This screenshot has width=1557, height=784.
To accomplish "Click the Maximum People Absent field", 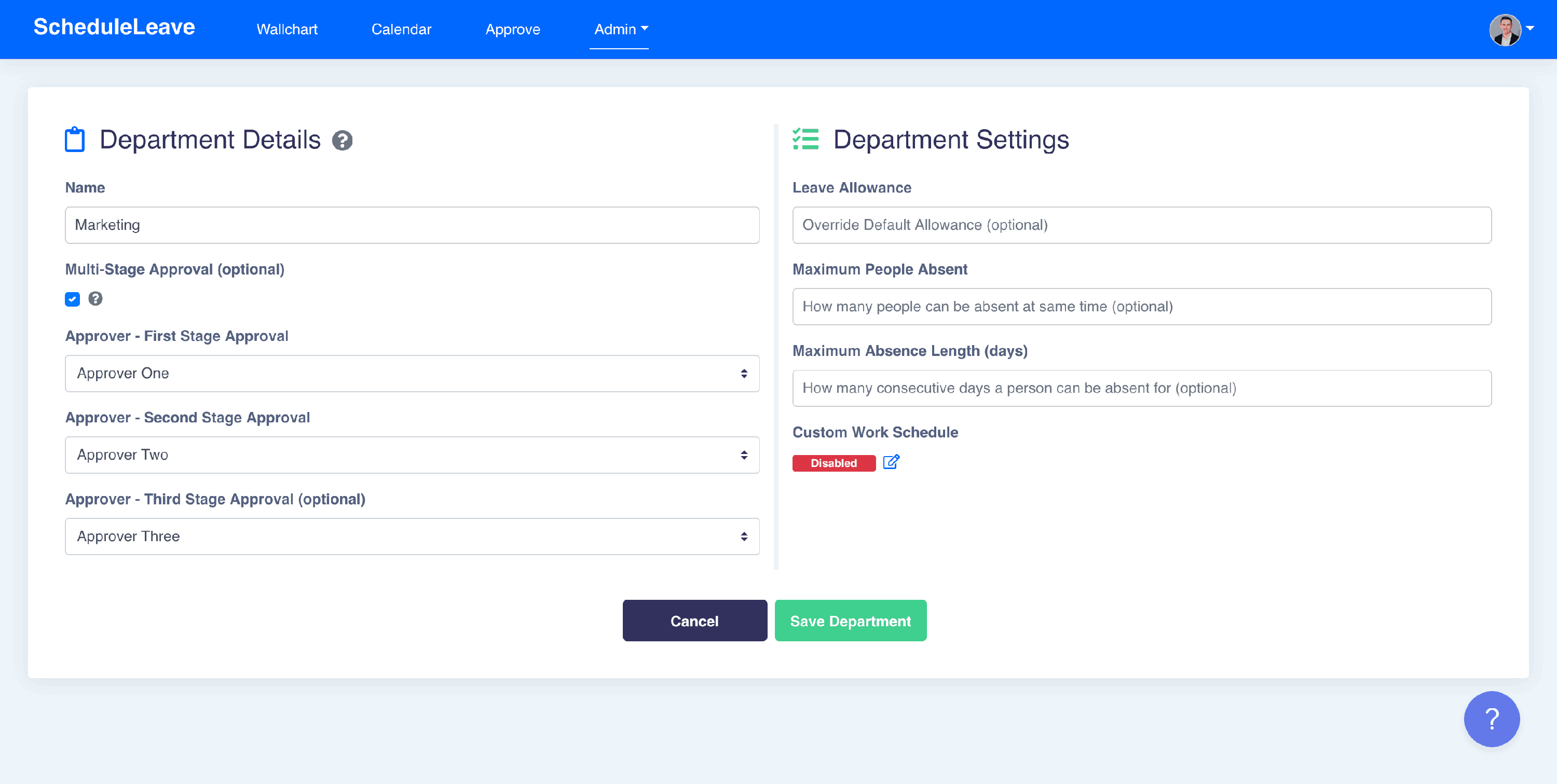I will [x=1141, y=307].
